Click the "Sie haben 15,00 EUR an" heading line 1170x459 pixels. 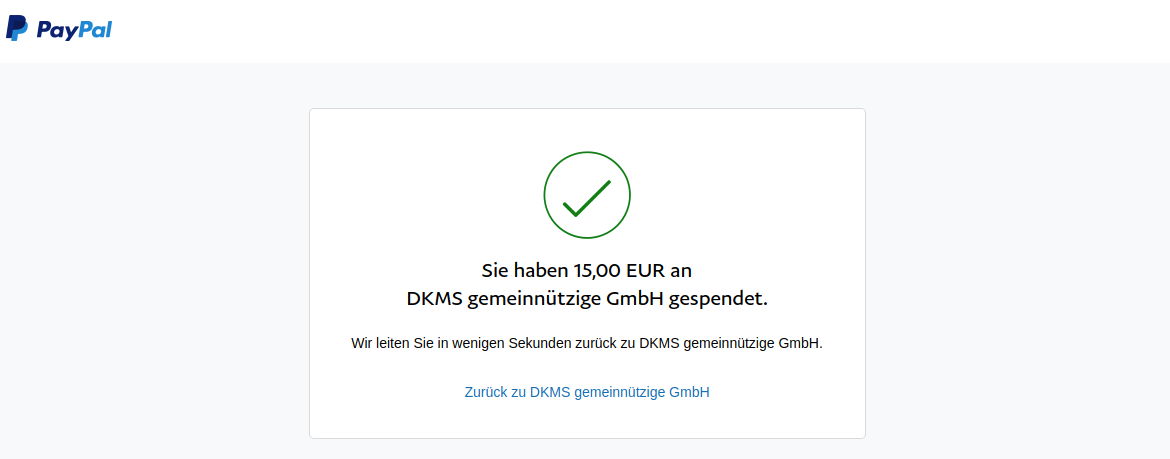[x=587, y=269]
